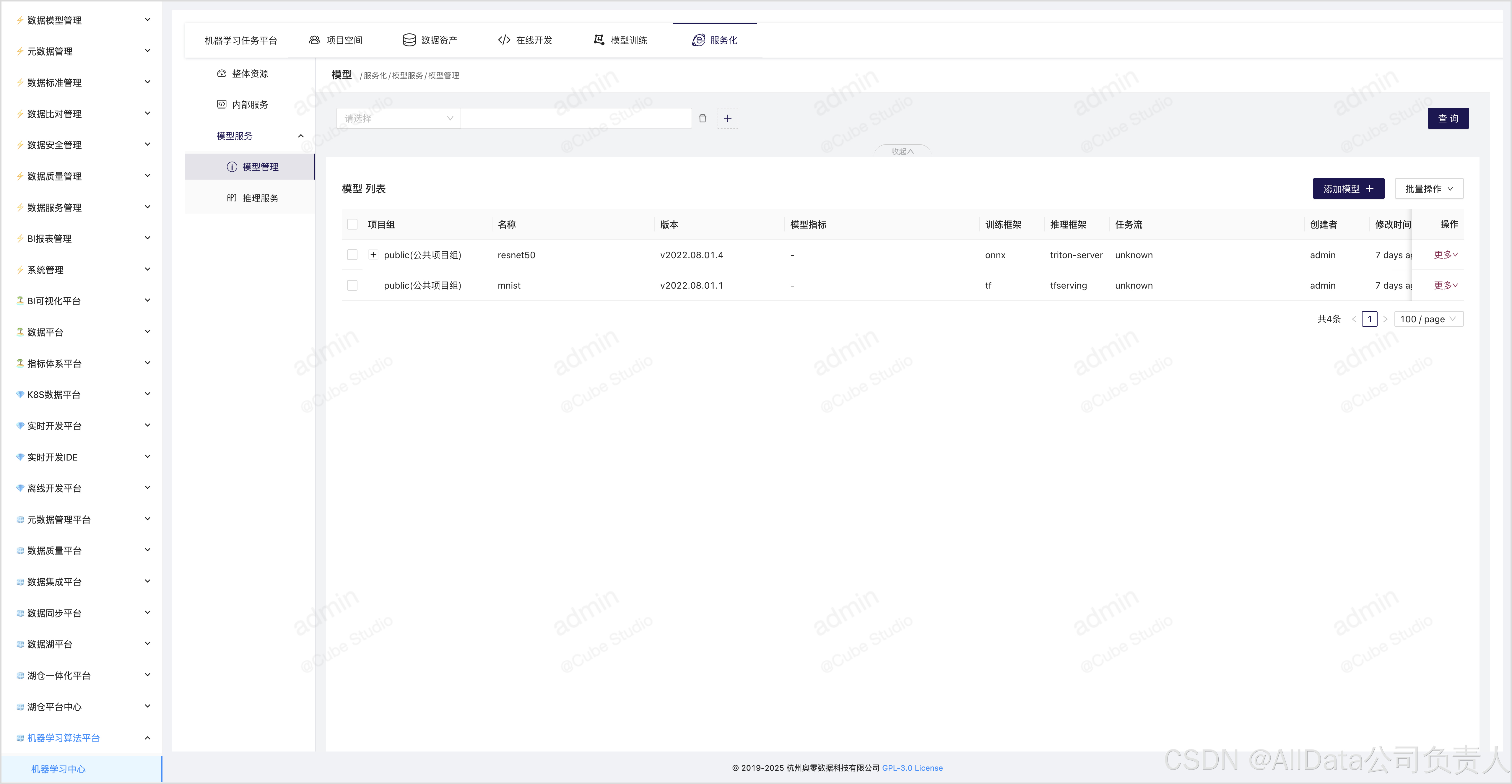
Task: Expand the resnet50 row with plus
Action: tap(373, 255)
